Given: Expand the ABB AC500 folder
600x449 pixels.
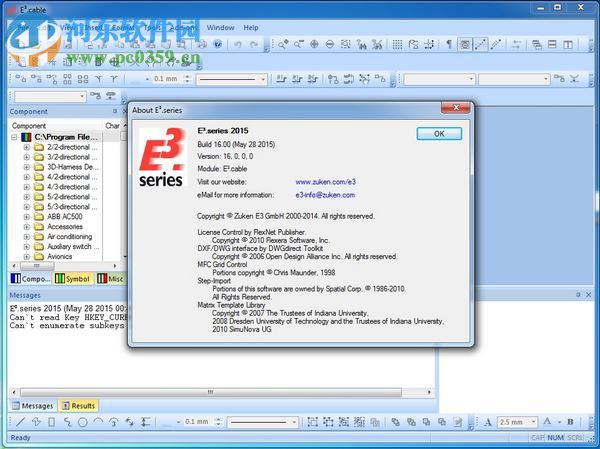Looking at the screenshot, I should [26, 217].
